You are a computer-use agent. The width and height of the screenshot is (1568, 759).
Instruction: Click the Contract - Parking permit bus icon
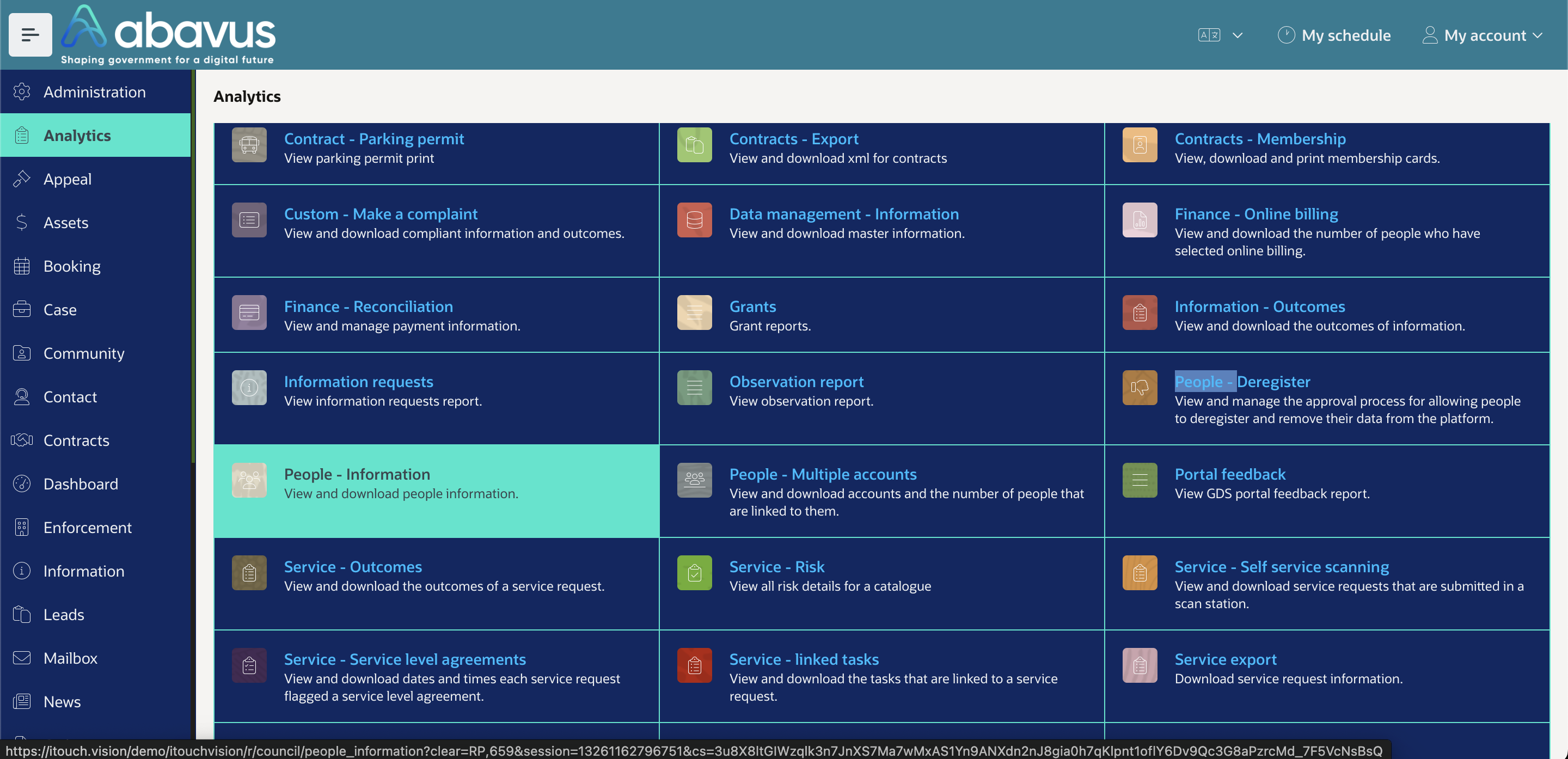coord(249,145)
